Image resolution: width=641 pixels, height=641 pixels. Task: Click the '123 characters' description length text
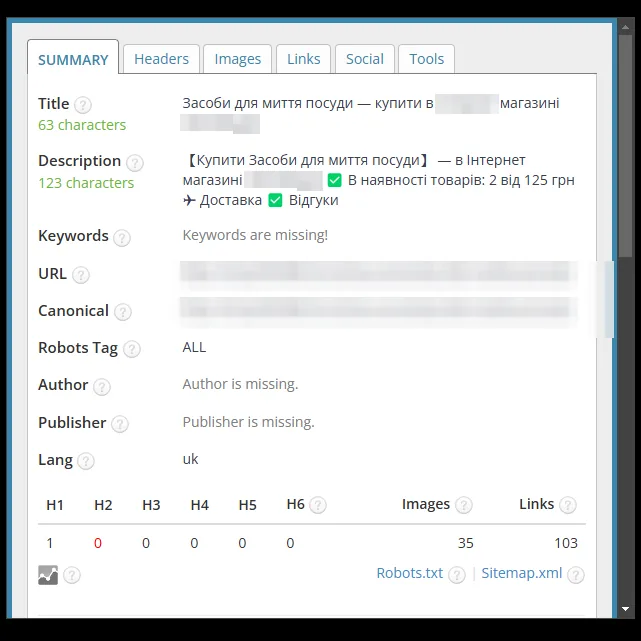pyautogui.click(x=86, y=183)
